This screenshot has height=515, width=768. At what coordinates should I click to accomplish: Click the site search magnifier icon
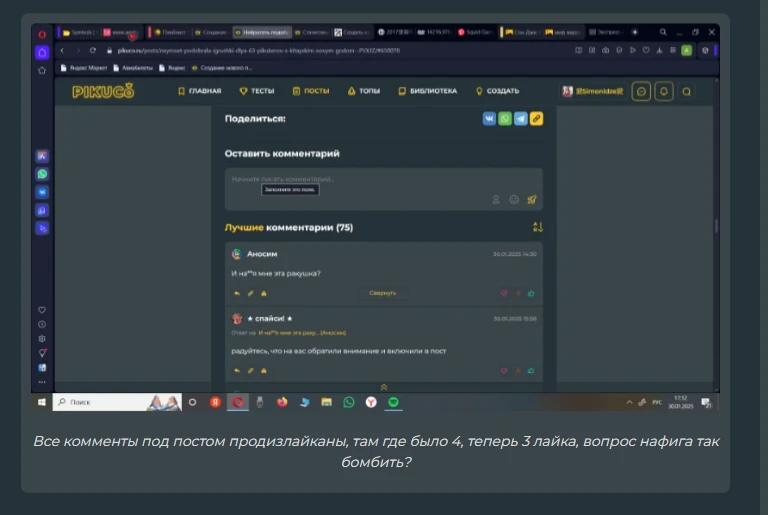(x=686, y=92)
